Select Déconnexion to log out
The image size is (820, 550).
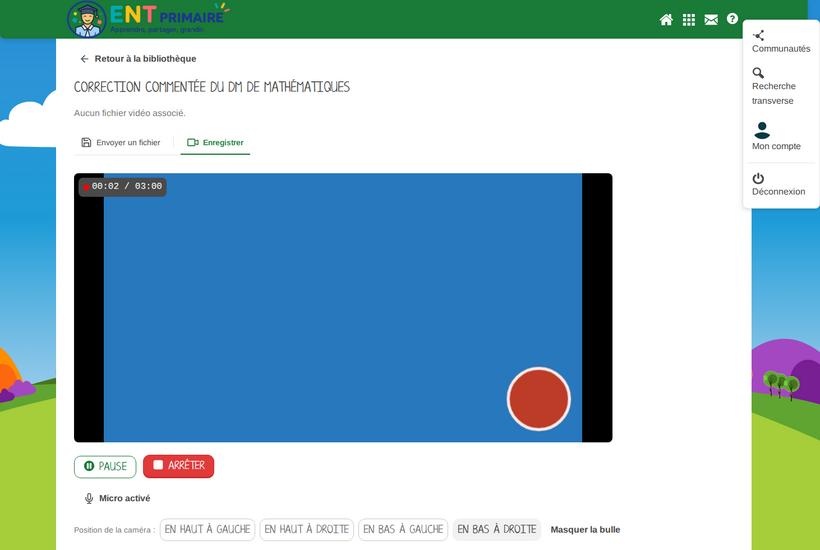tap(778, 185)
